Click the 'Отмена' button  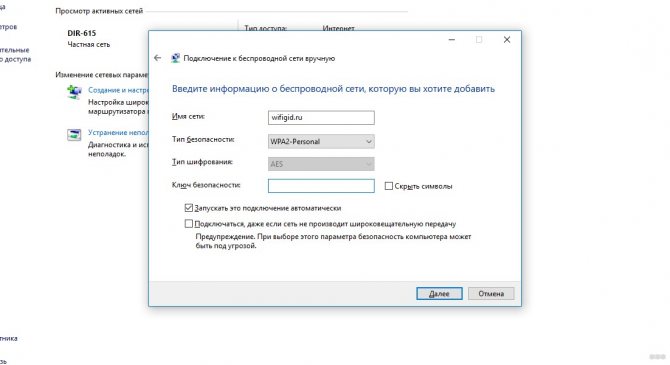point(491,294)
